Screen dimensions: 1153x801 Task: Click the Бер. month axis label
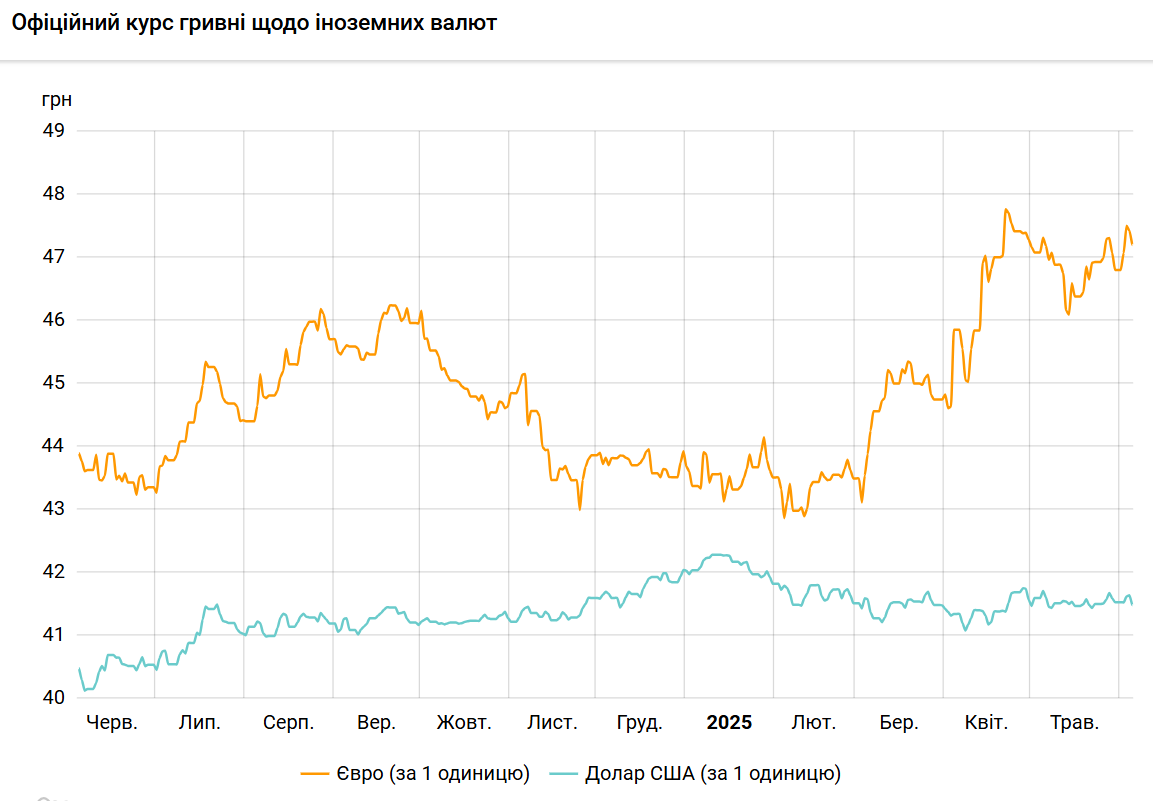coord(899,722)
